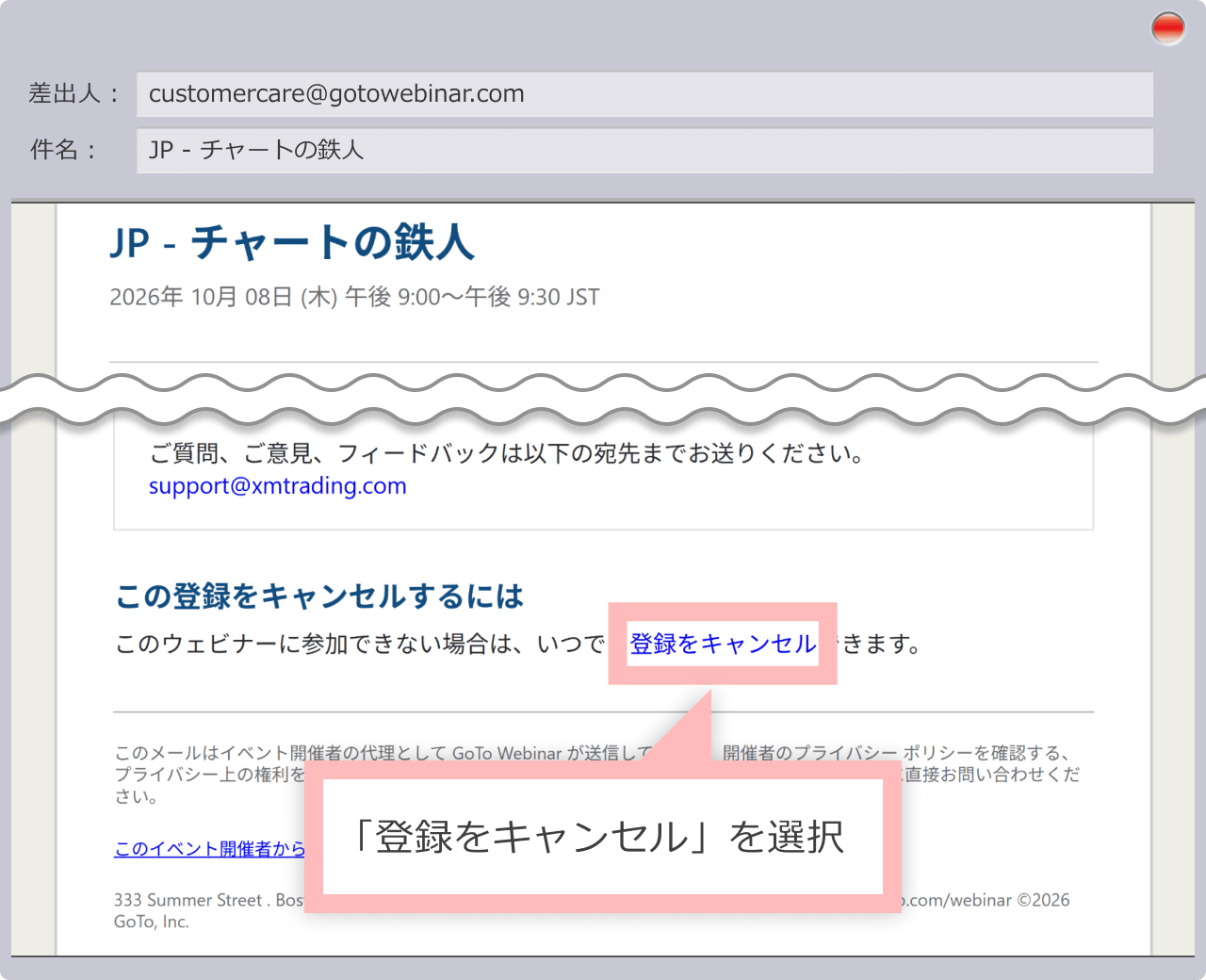Select the subject field JP - チャートの鉄人
The image size is (1206, 980).
[x=644, y=151]
